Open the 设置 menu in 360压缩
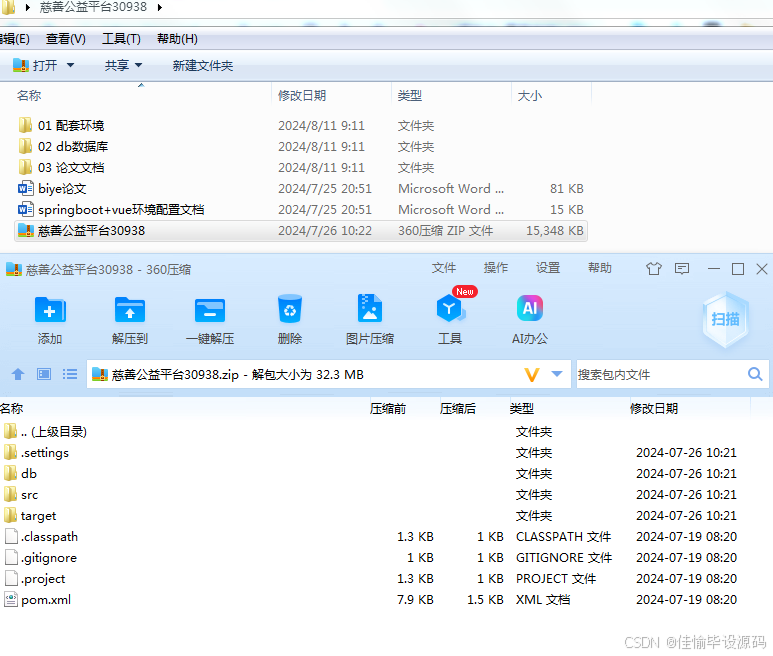 click(x=548, y=268)
